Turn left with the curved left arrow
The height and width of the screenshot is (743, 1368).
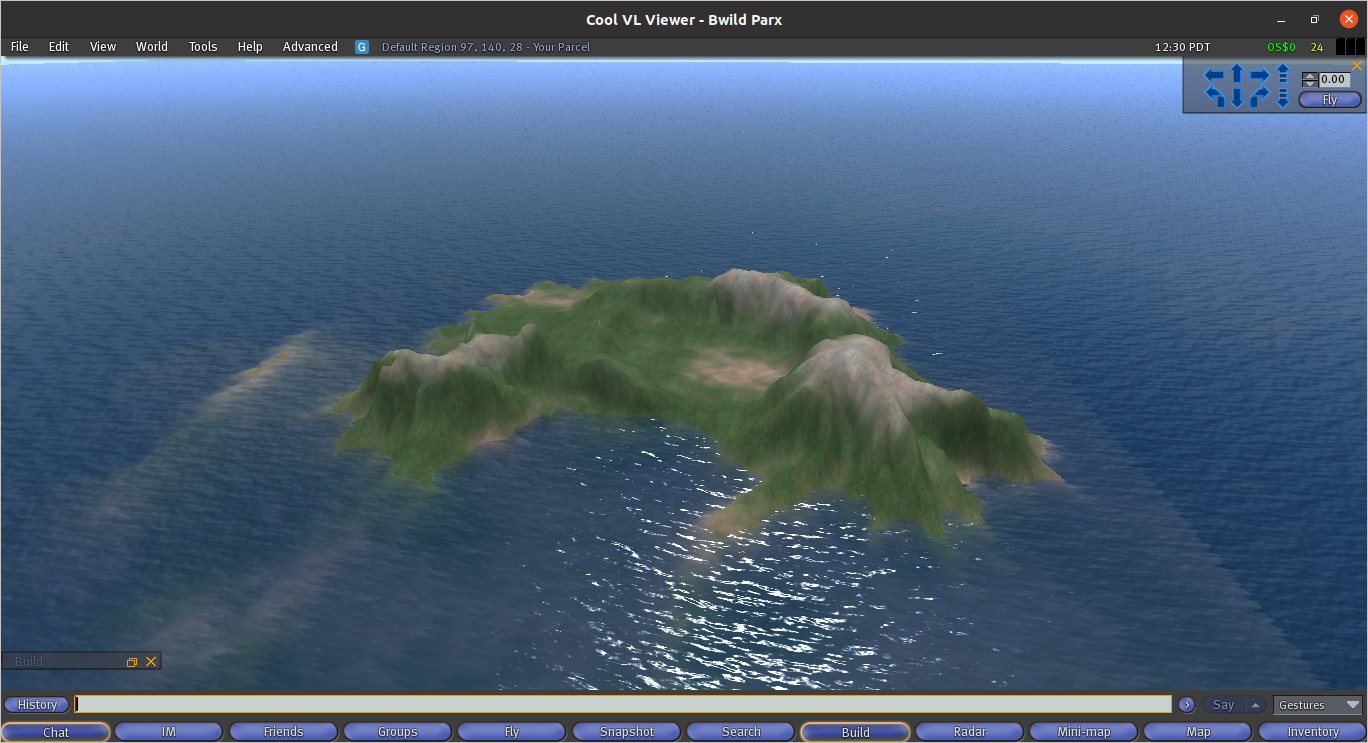1214,96
